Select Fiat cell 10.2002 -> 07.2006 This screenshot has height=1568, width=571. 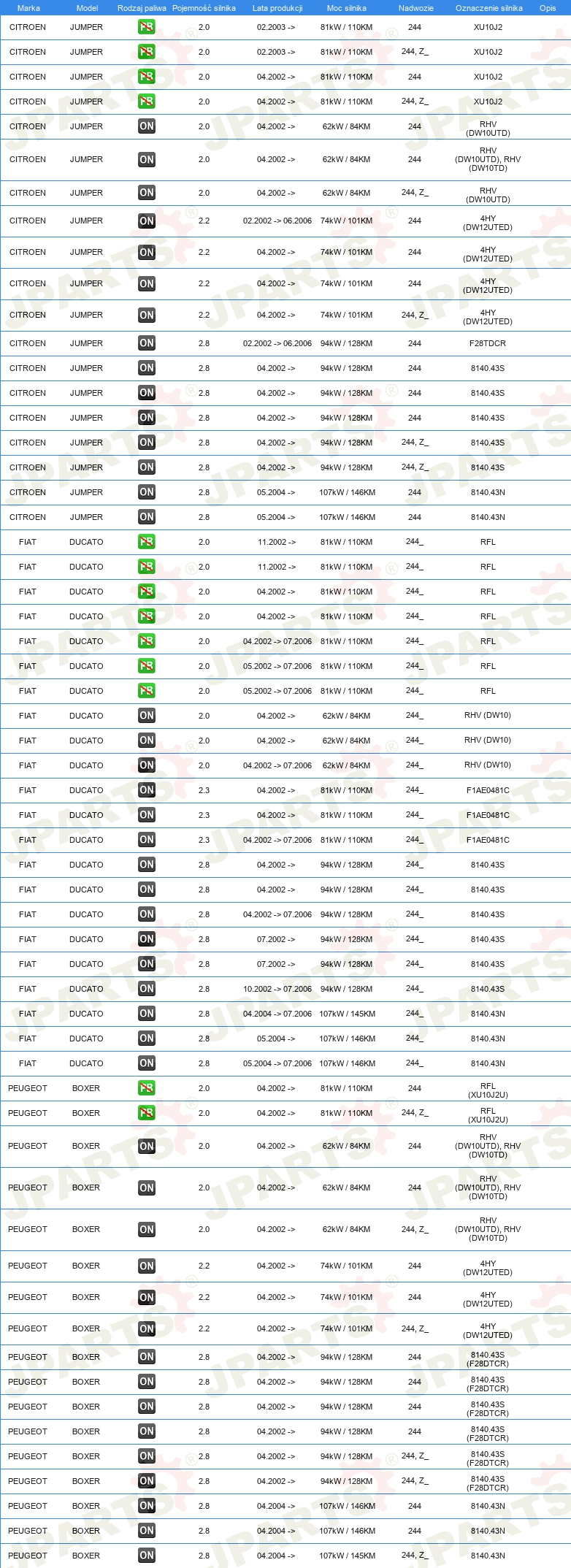click(277, 989)
